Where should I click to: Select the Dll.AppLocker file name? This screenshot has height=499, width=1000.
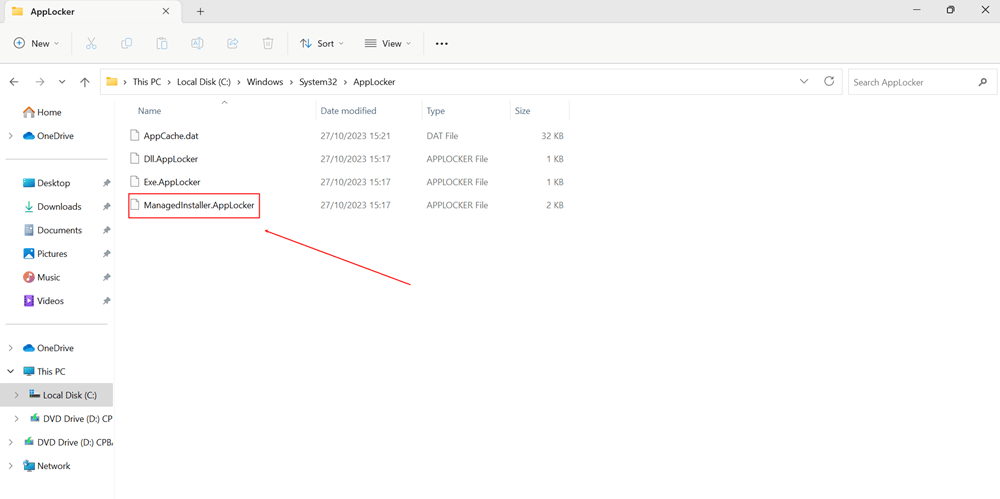tap(170, 159)
